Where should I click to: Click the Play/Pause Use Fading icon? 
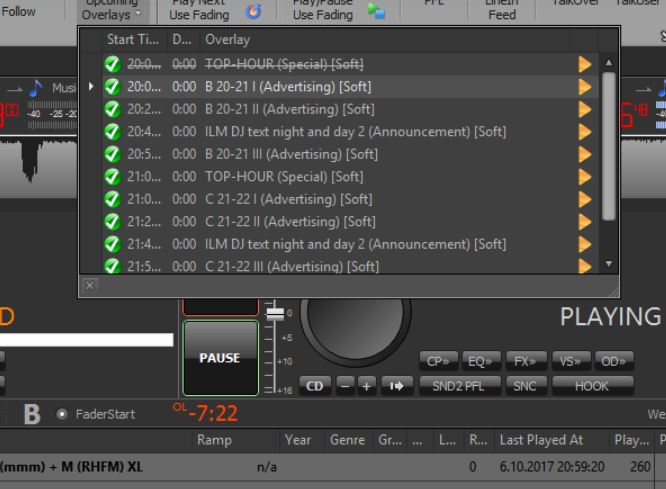click(376, 12)
